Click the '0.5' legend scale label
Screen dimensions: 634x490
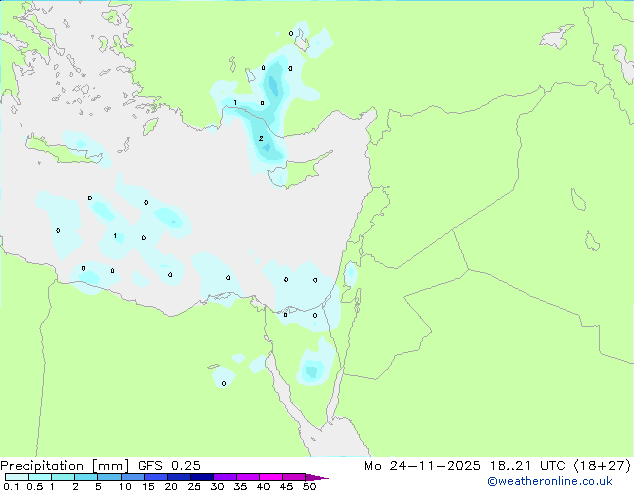tap(35, 486)
